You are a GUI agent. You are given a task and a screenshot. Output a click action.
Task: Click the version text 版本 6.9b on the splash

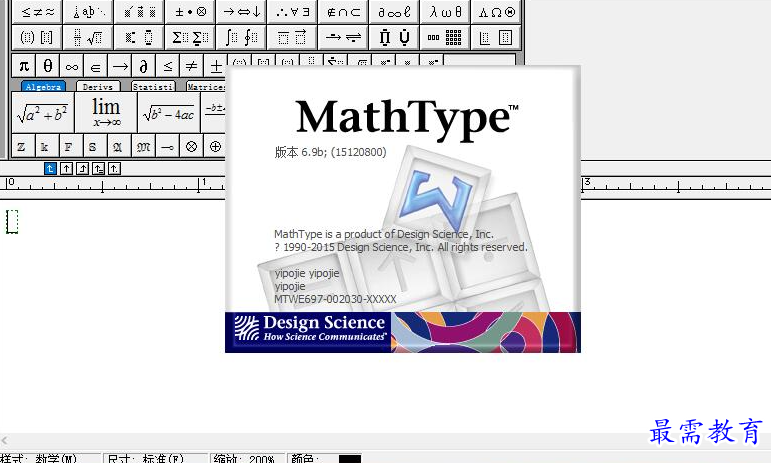[330, 152]
